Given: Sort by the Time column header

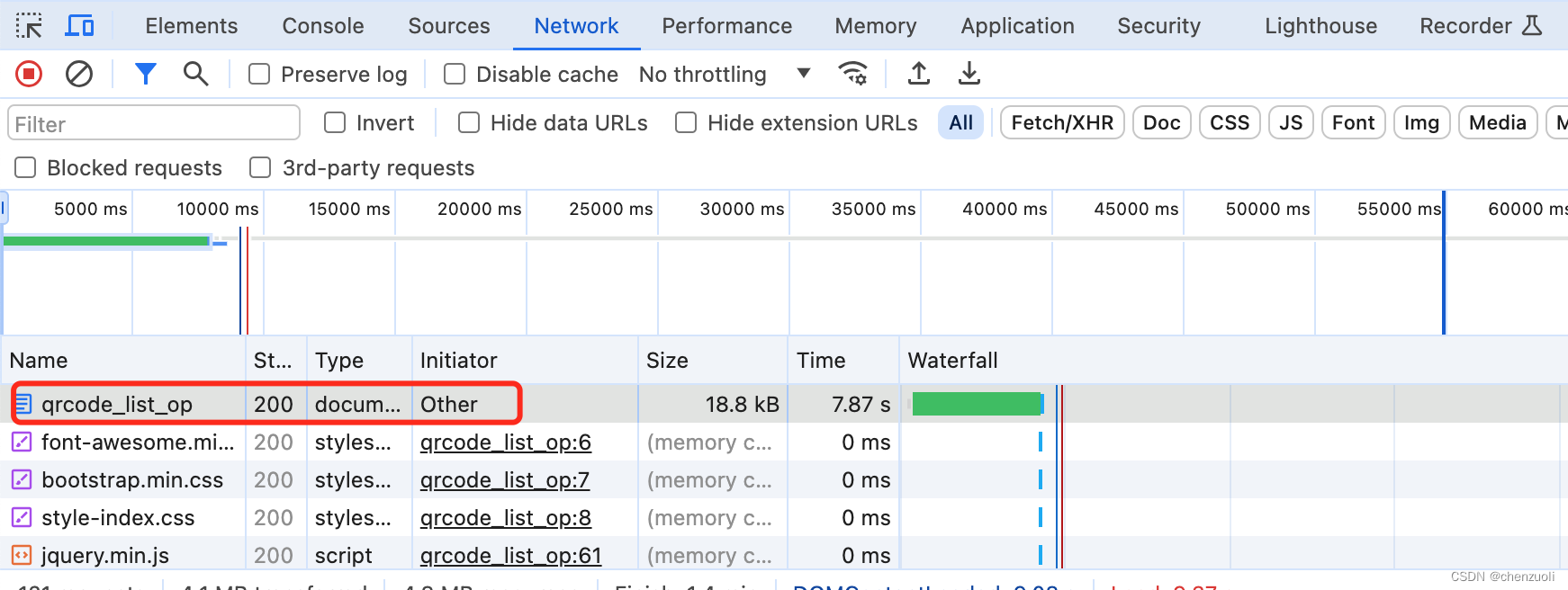Looking at the screenshot, I should 843,361.
